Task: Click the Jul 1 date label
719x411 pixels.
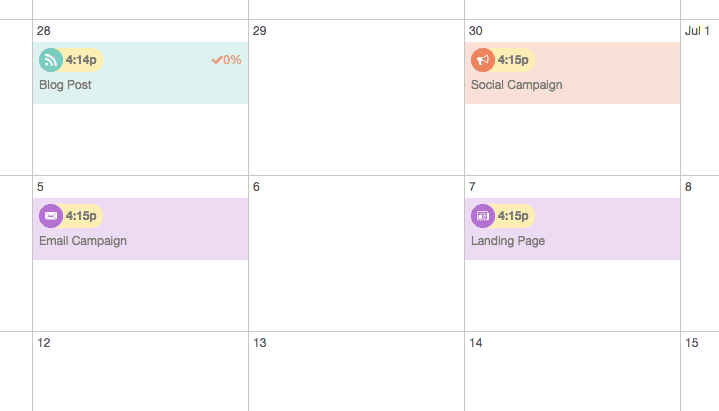Action: pos(697,31)
